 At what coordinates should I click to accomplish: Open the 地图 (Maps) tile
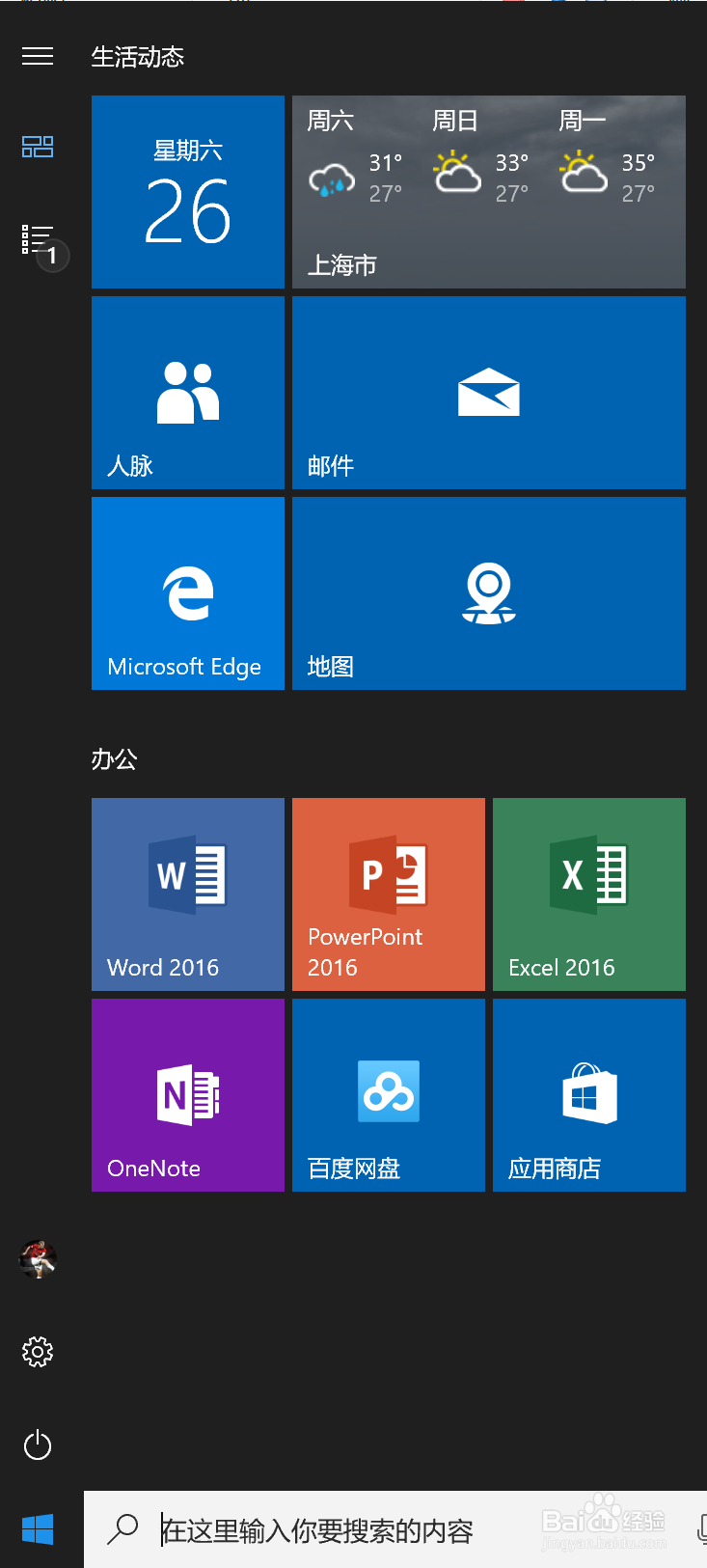pyautogui.click(x=489, y=593)
